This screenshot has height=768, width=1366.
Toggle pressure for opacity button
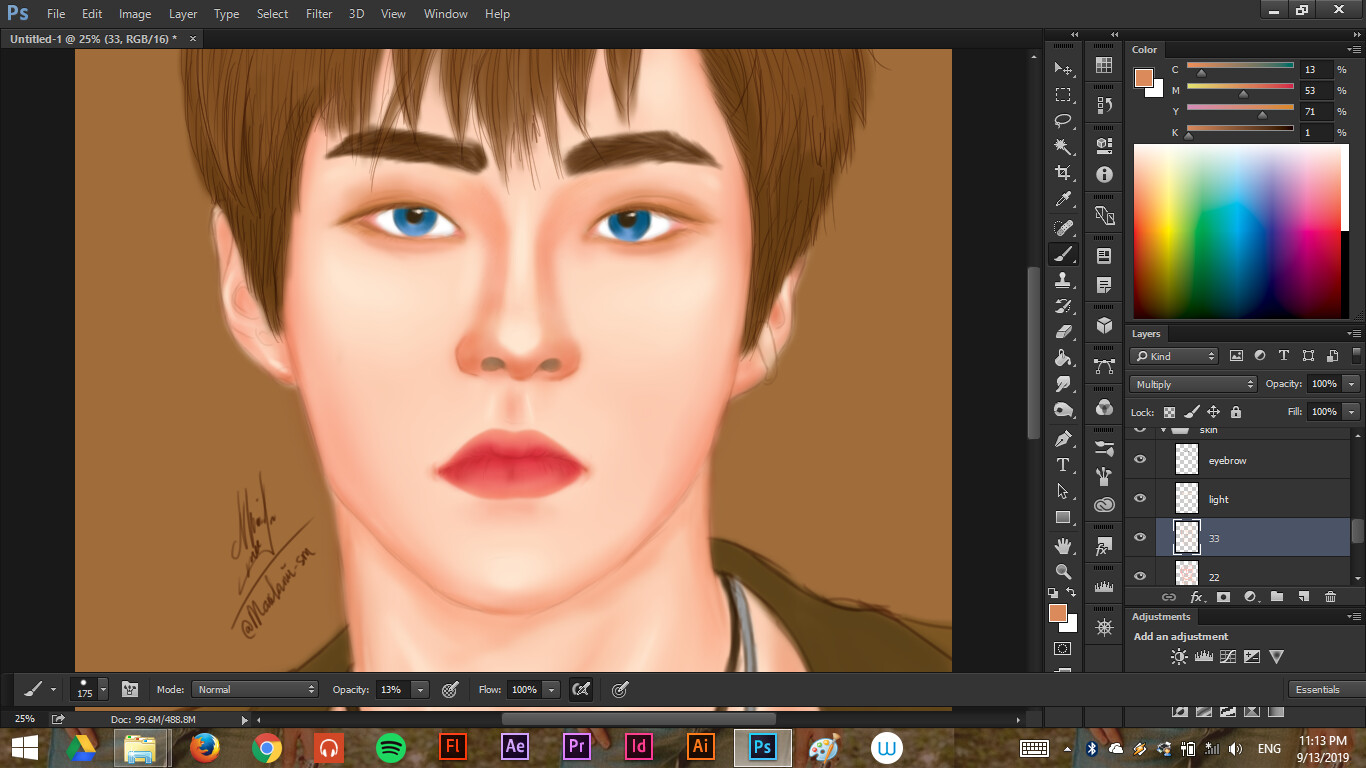450,689
